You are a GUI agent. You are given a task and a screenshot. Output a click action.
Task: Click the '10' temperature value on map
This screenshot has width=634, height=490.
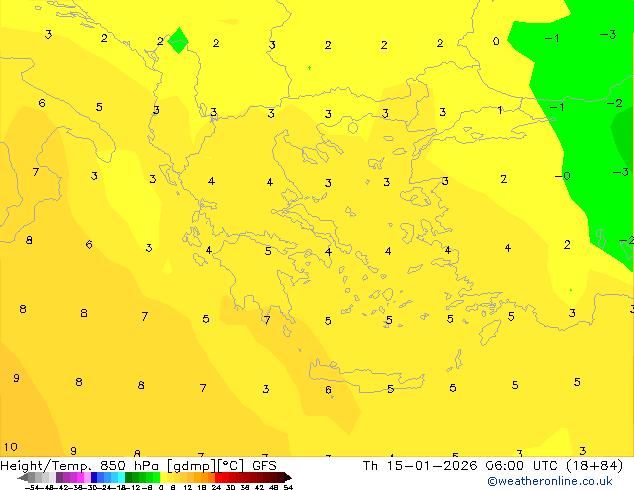pos(11,447)
